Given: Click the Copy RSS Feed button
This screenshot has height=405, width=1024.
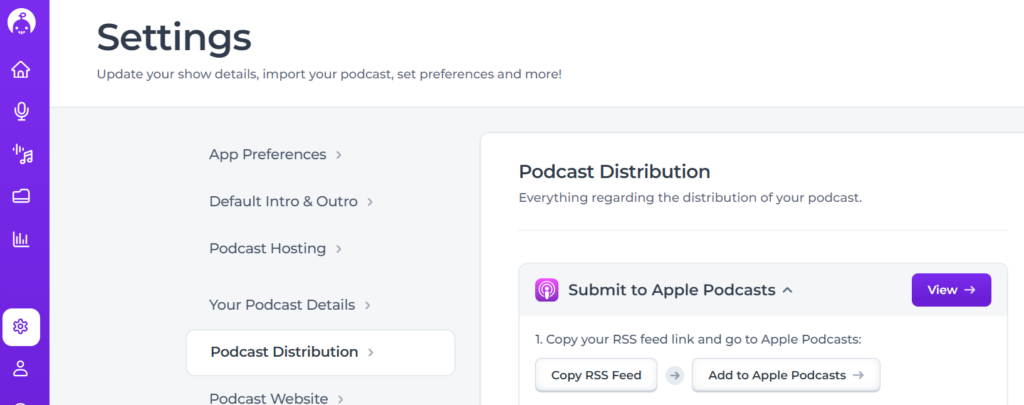Looking at the screenshot, I should click(595, 375).
